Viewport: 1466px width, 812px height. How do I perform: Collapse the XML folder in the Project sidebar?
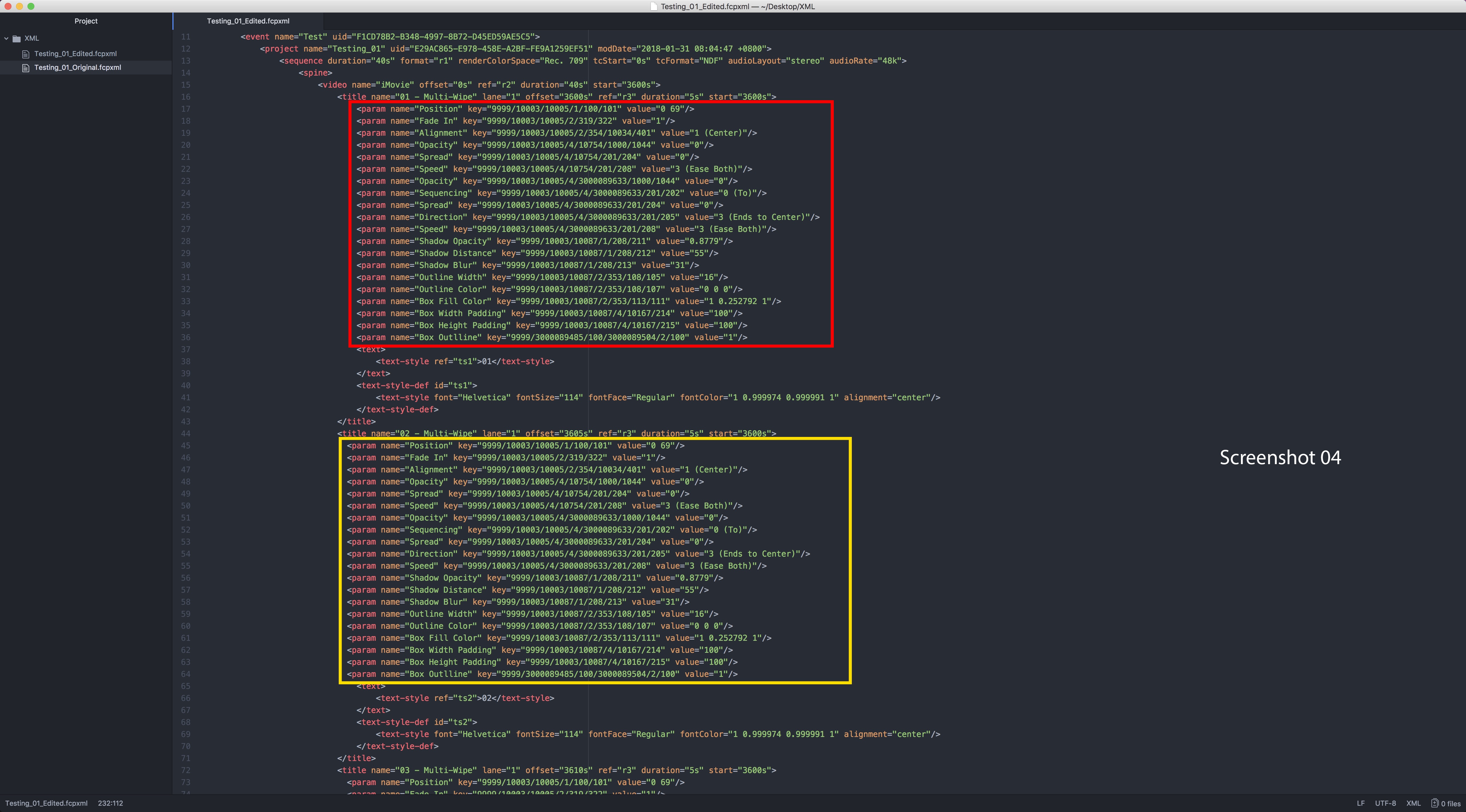pyautogui.click(x=6, y=38)
